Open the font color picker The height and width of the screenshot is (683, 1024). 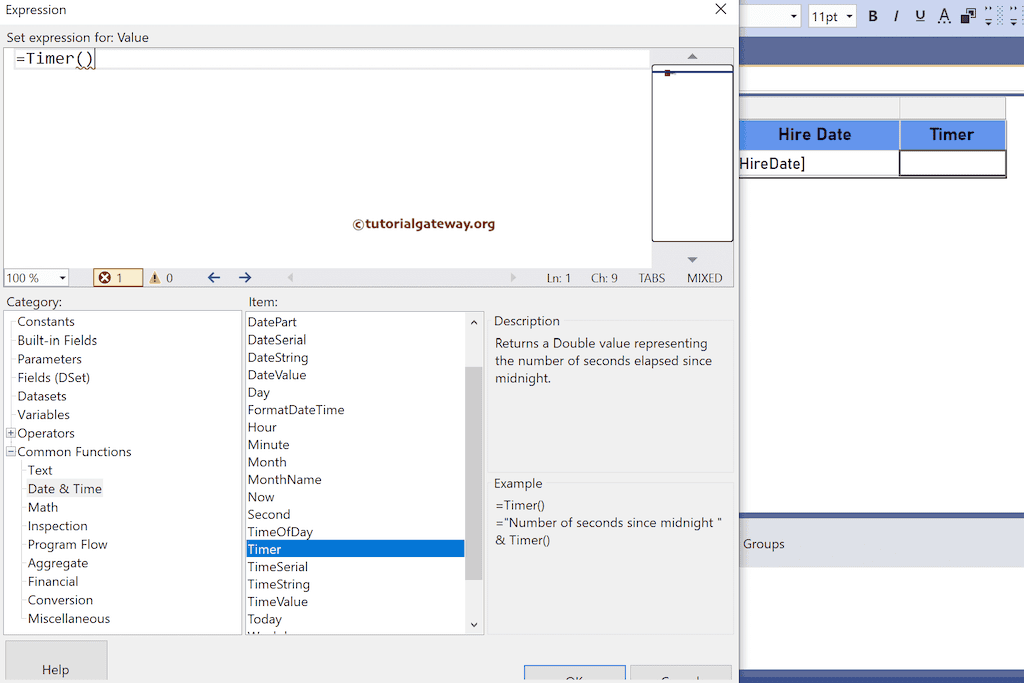[942, 16]
